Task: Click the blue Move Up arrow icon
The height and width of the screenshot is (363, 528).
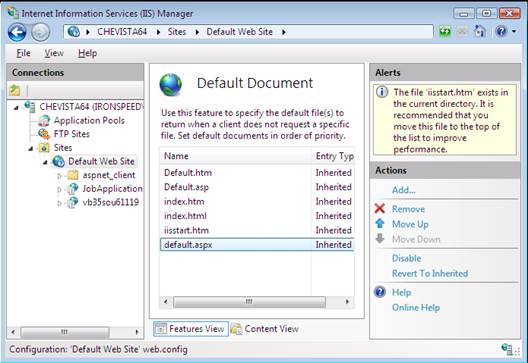Action: pos(380,224)
